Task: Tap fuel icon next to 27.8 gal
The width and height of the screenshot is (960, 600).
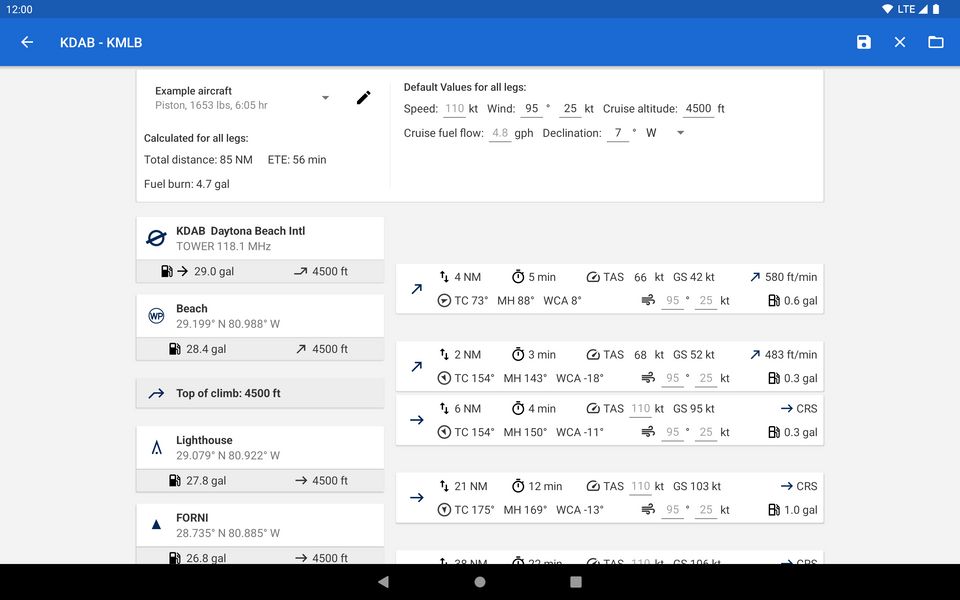Action: coord(174,481)
